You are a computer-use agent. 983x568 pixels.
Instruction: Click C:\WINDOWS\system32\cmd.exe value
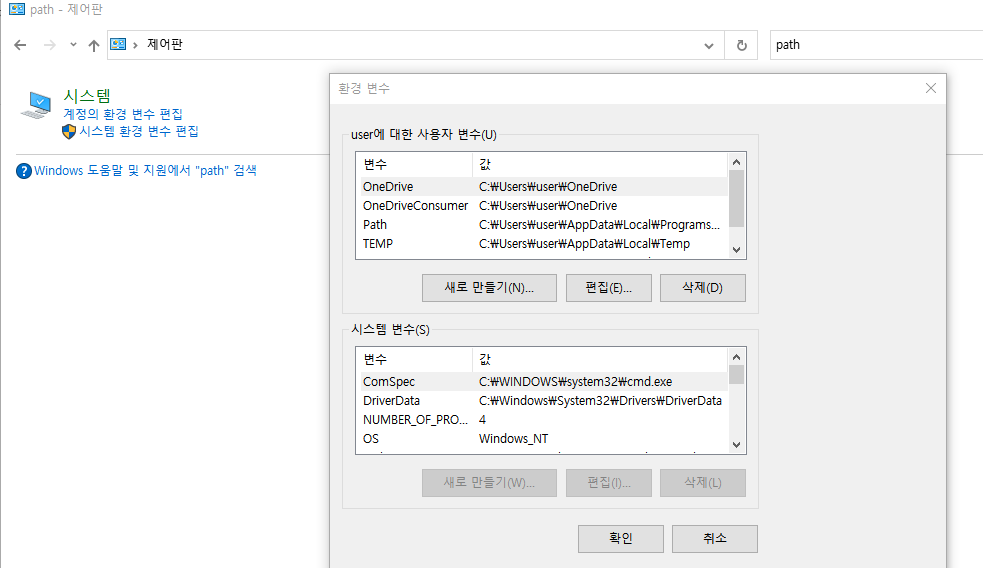click(x=576, y=382)
